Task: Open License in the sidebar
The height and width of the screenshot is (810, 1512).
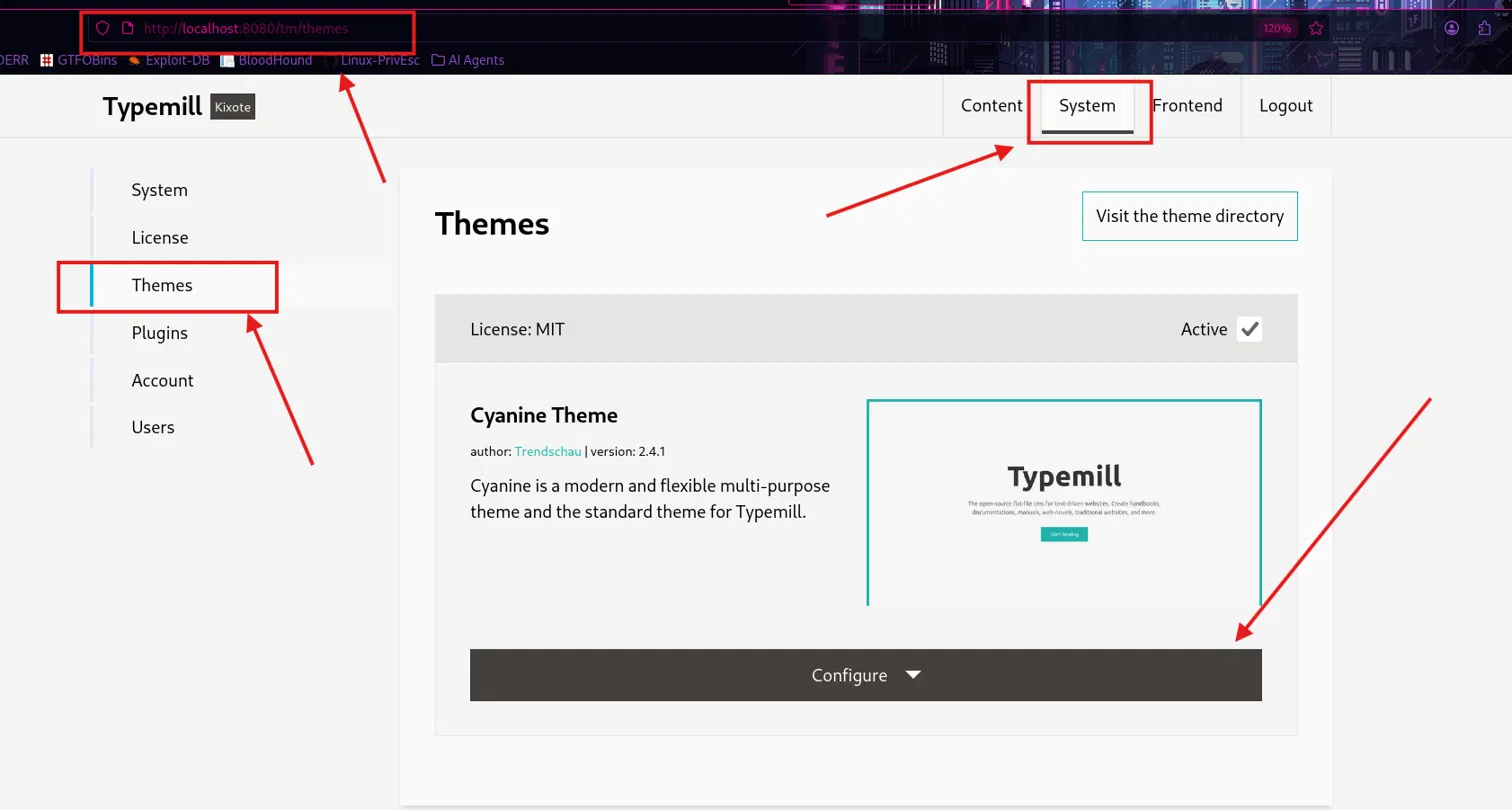Action: (240, 238)
